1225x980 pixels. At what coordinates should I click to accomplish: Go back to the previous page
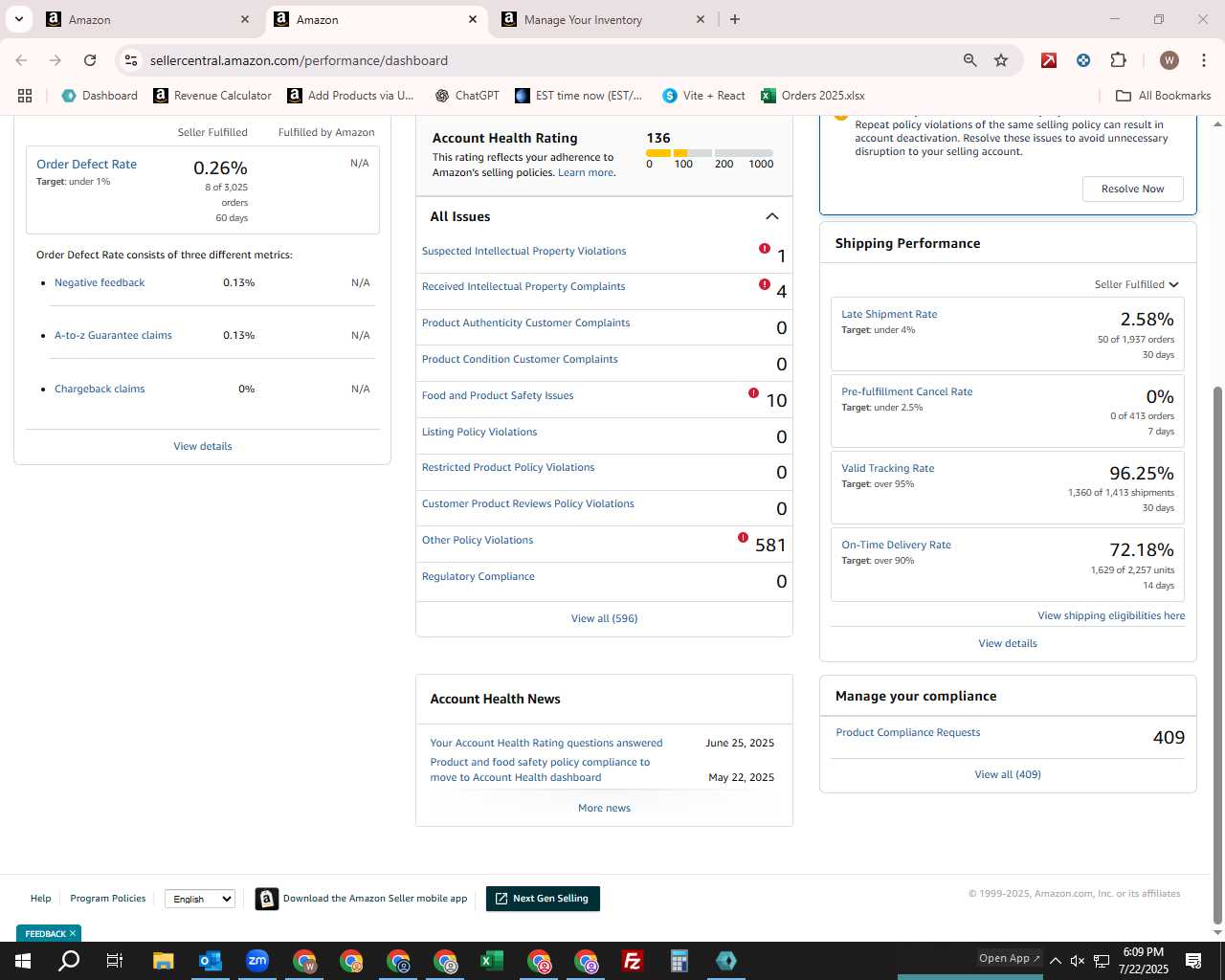(21, 60)
